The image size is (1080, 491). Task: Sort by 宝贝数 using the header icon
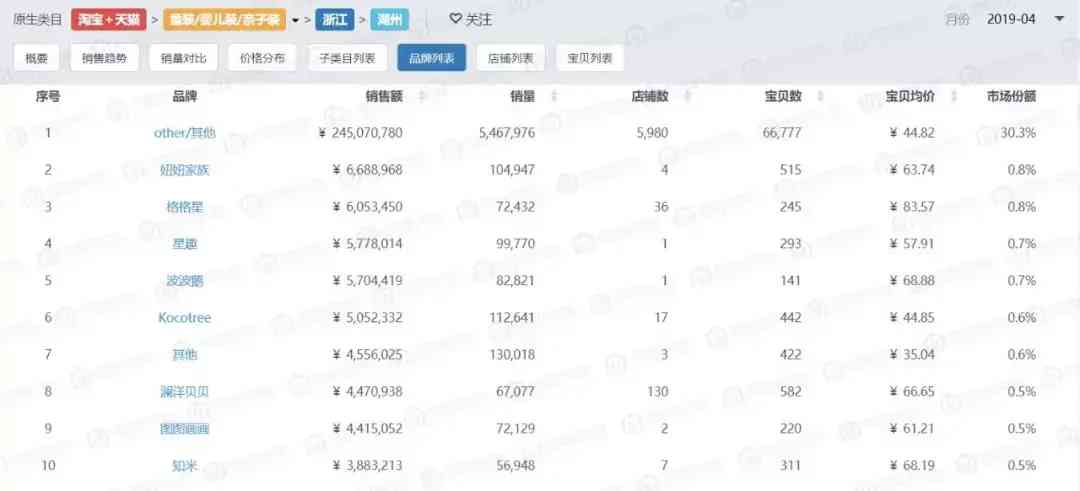pyautogui.click(x=820, y=96)
